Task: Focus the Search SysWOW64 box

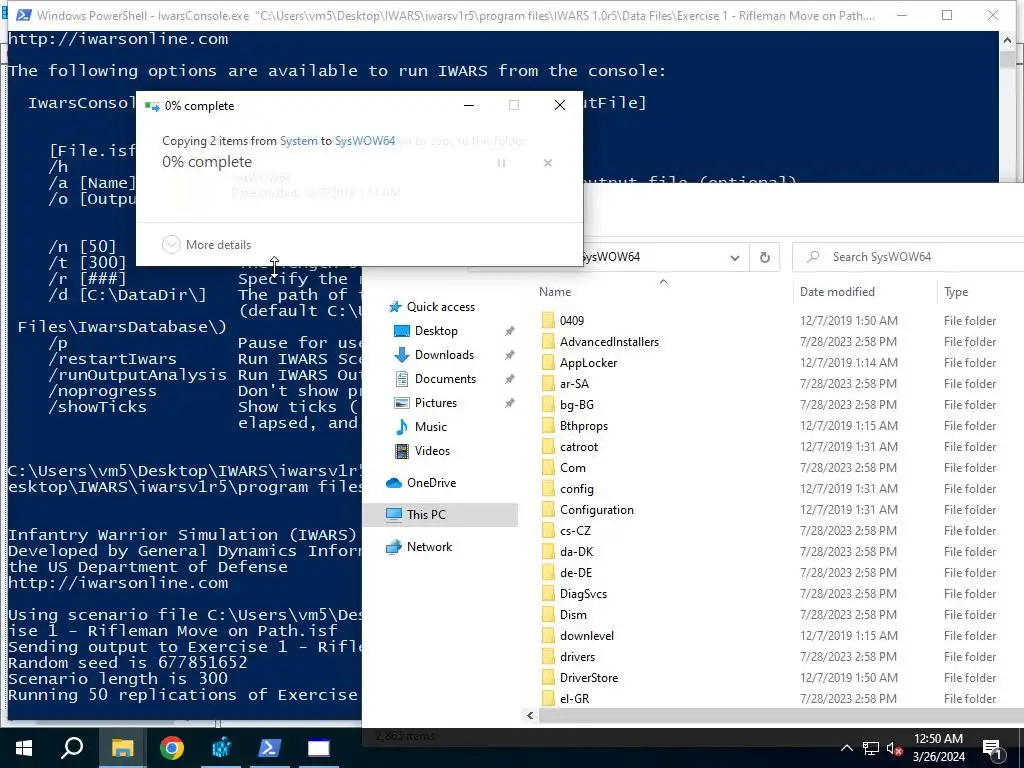Action: pos(910,257)
